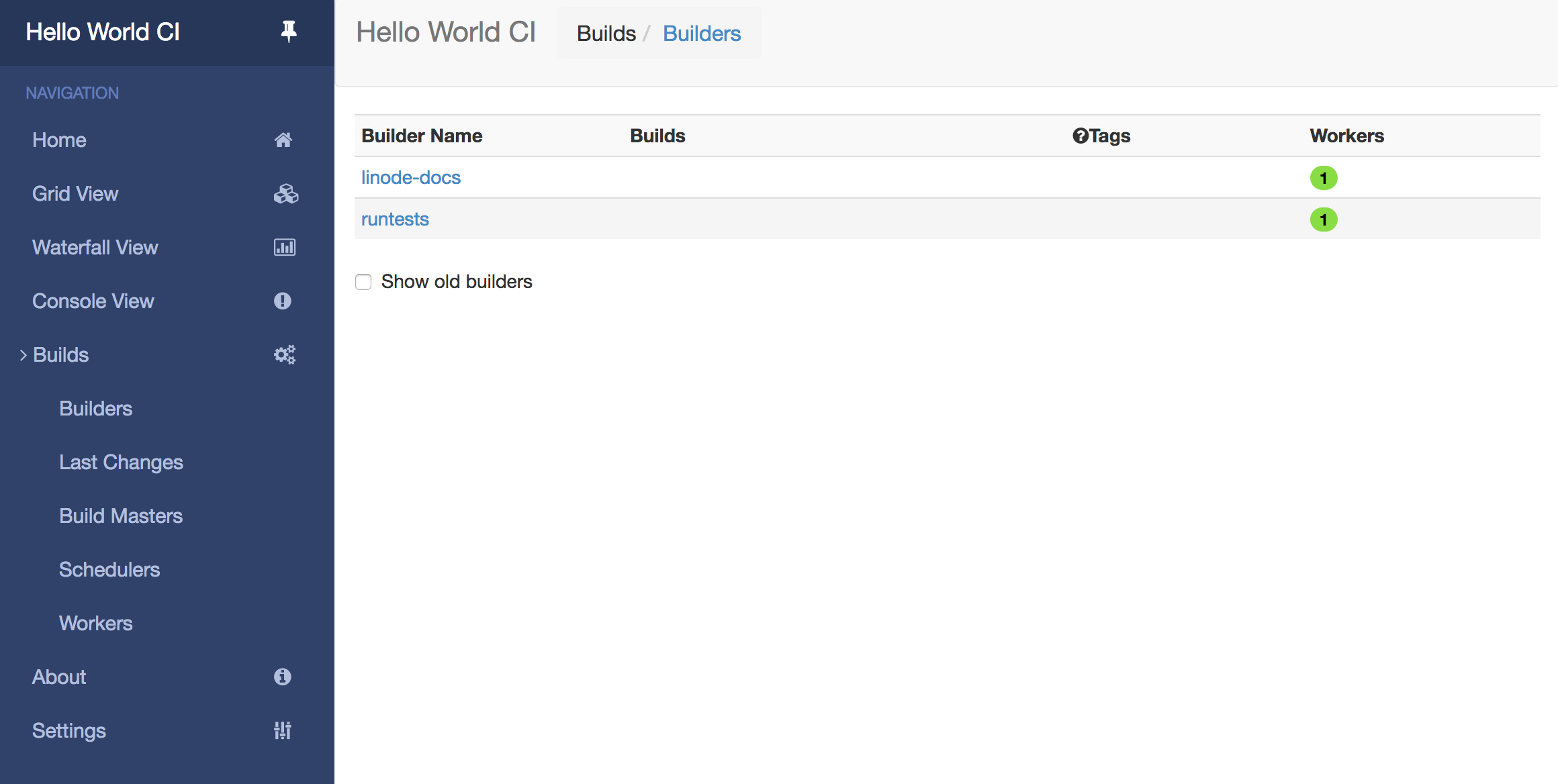The image size is (1558, 784).
Task: Open the runtests builder
Action: pyautogui.click(x=395, y=219)
